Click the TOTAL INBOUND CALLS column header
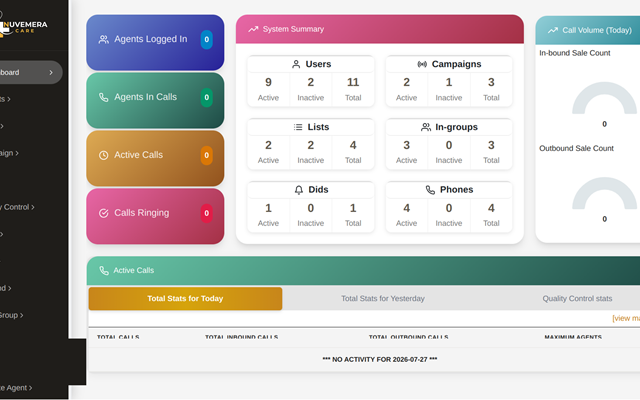 coord(242,337)
